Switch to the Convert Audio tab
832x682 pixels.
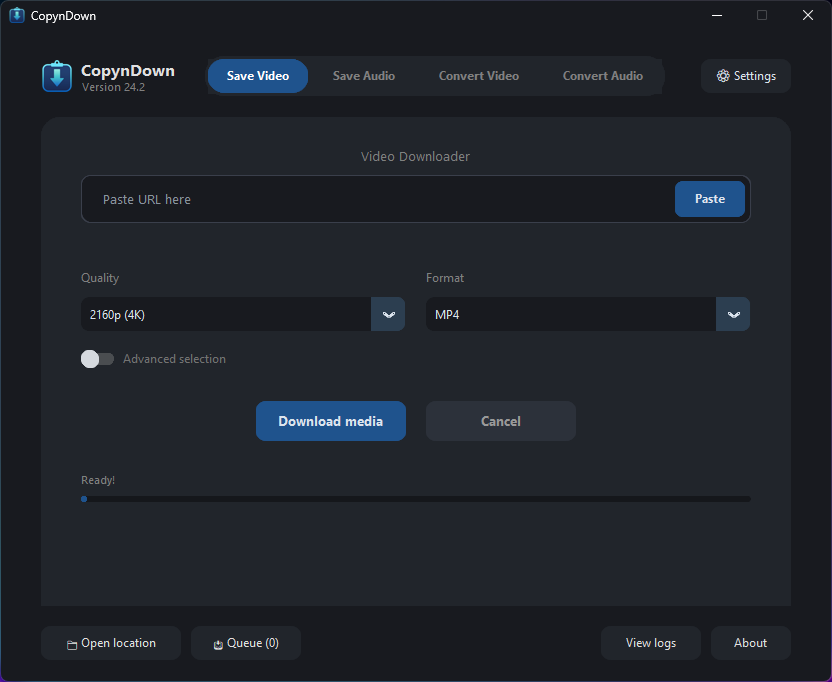(x=603, y=76)
